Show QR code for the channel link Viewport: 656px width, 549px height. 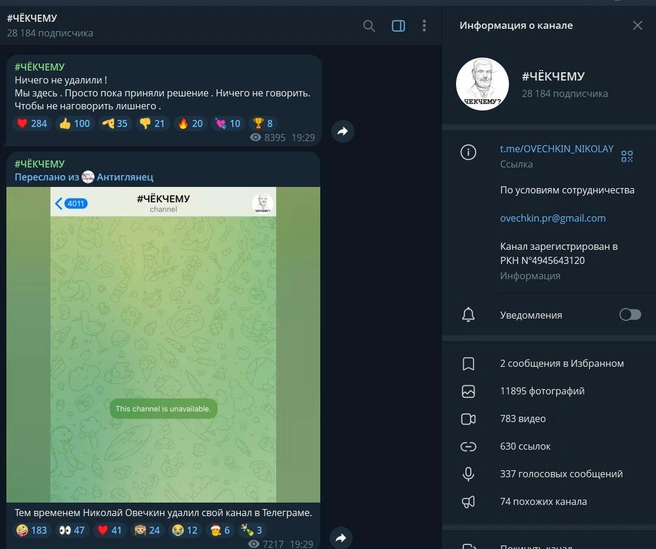[x=627, y=156]
